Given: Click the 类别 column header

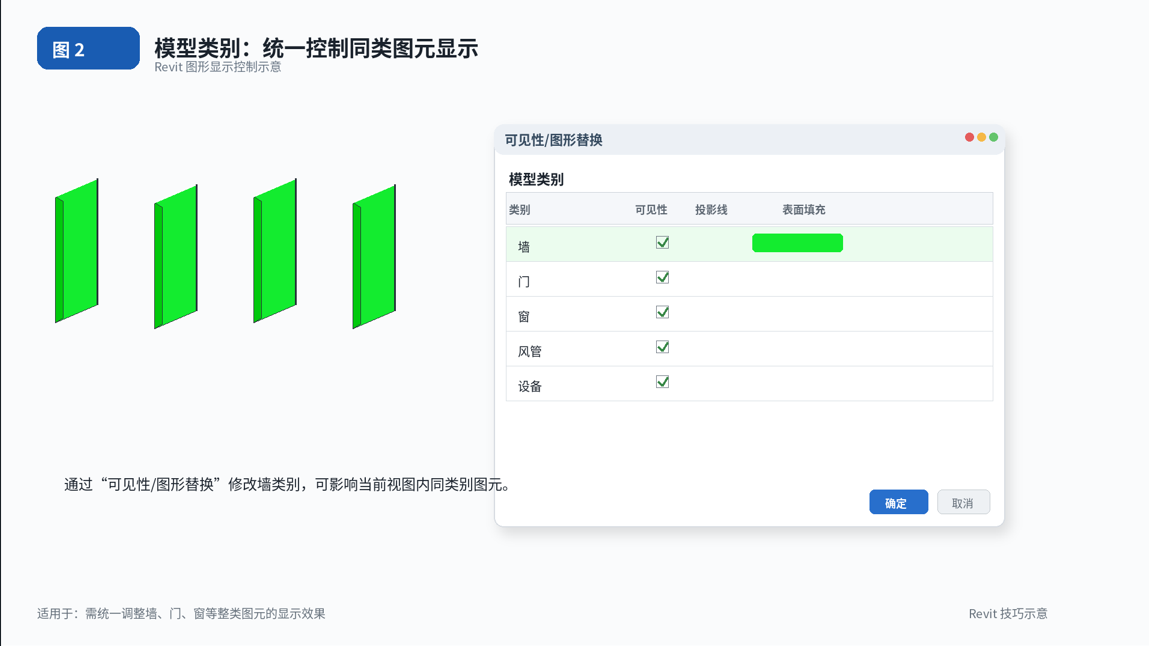Looking at the screenshot, I should [520, 209].
